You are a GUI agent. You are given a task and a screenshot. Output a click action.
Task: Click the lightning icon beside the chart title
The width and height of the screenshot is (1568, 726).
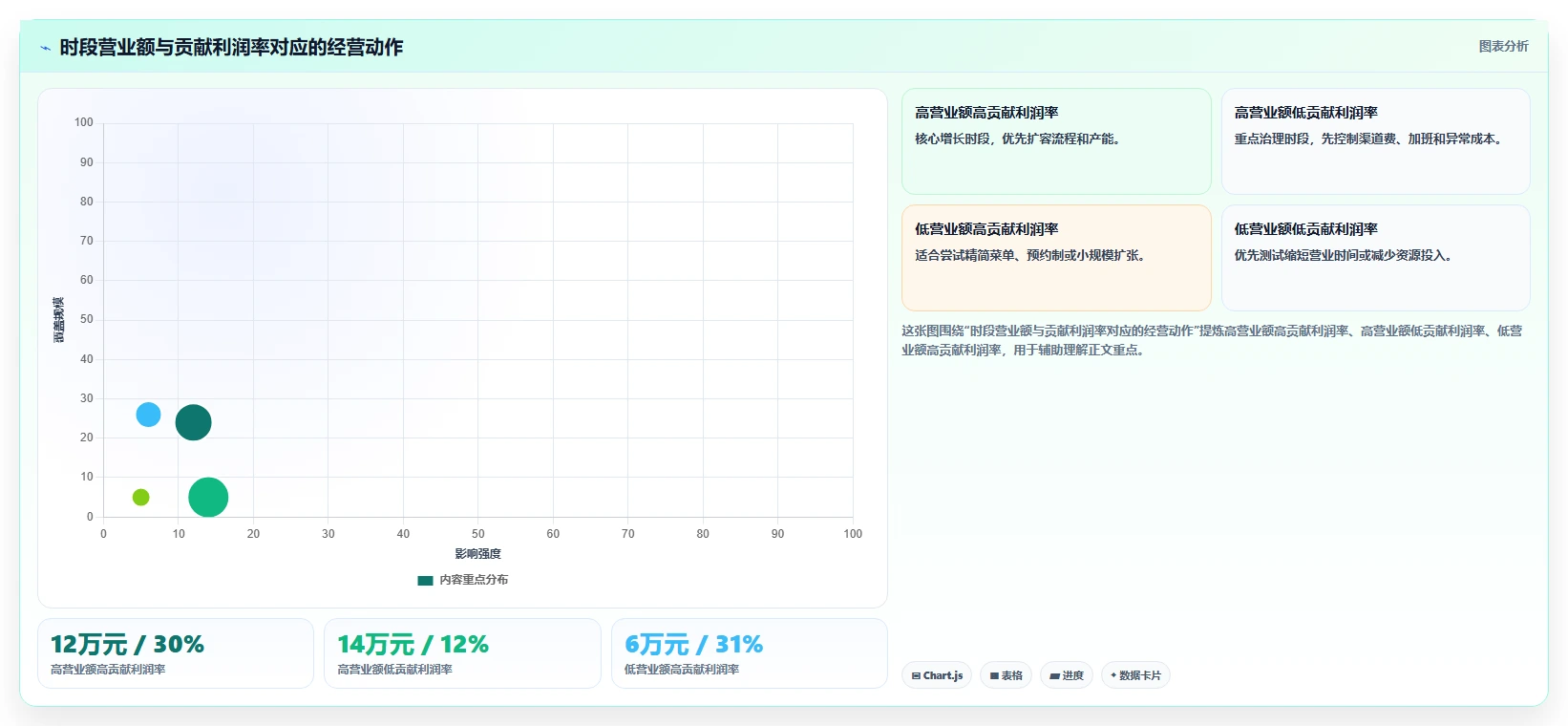point(45,48)
